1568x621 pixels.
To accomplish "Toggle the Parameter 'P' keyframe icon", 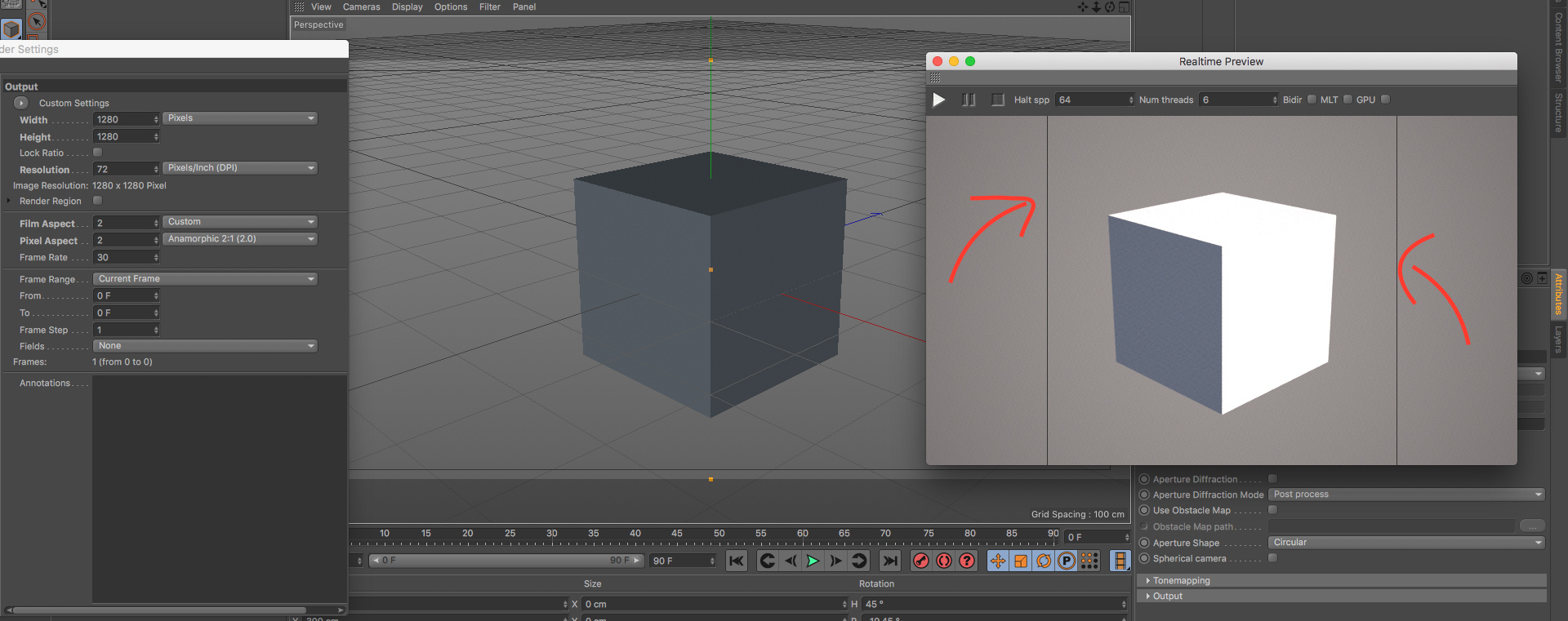I will (x=1067, y=561).
